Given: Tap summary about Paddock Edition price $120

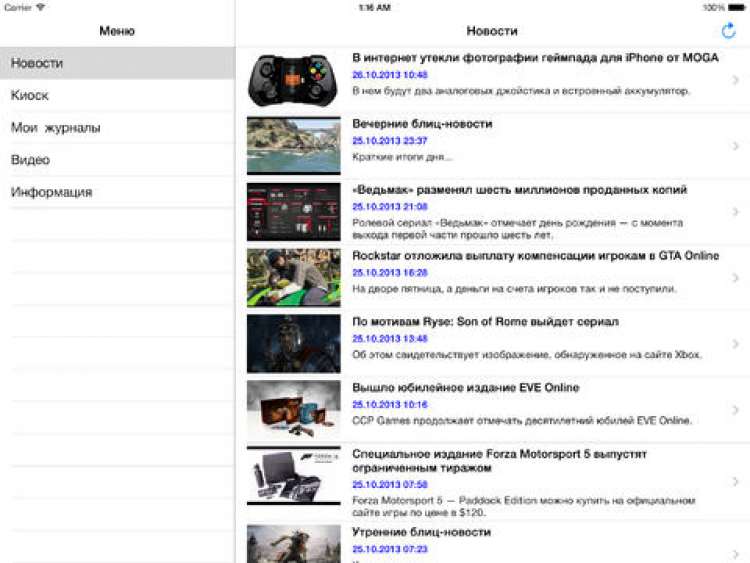Looking at the screenshot, I should pos(524,507).
